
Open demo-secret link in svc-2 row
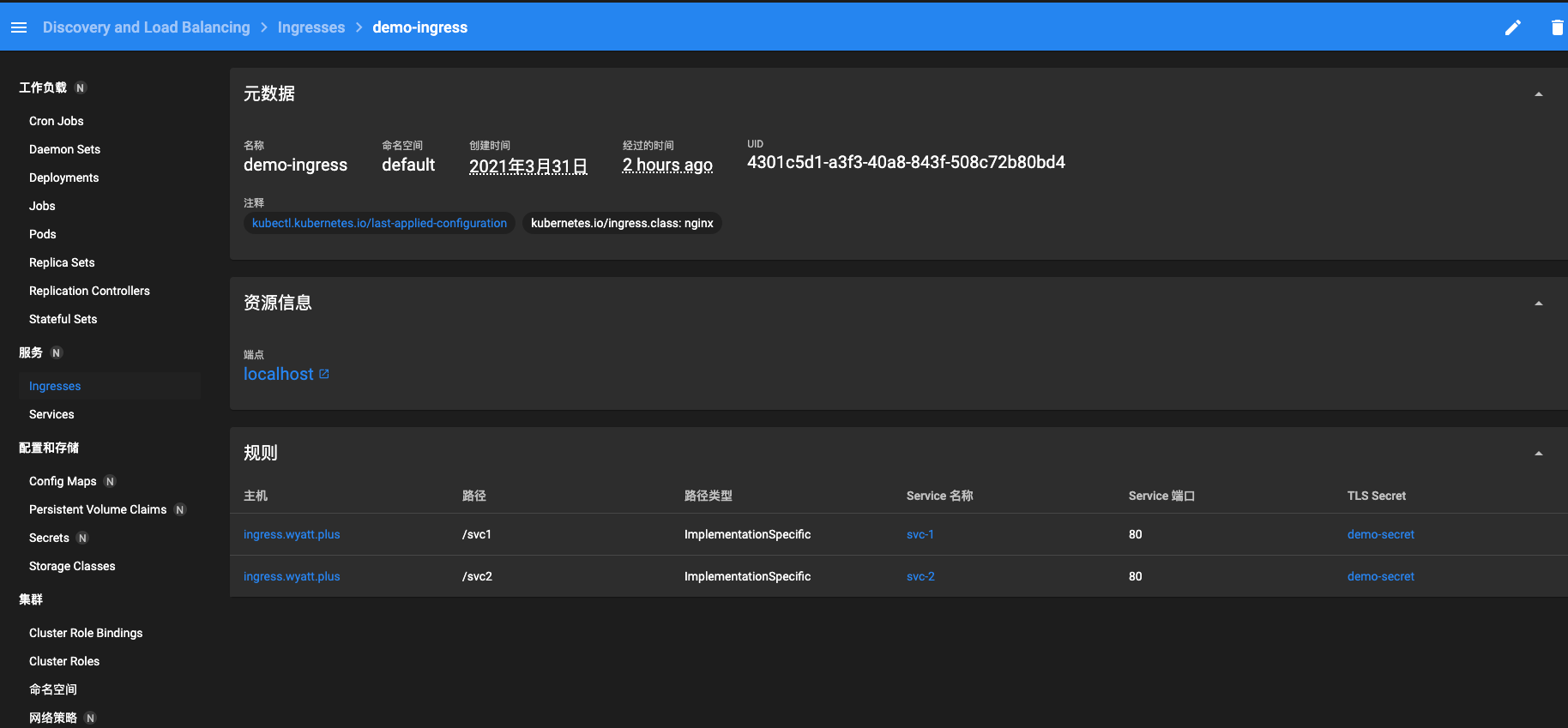click(x=1381, y=576)
